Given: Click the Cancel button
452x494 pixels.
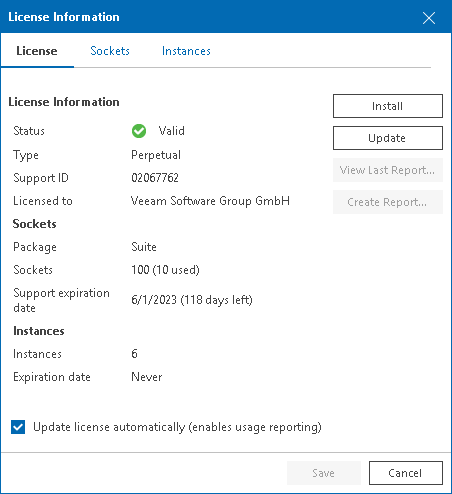Looking at the screenshot, I should pos(406,473).
